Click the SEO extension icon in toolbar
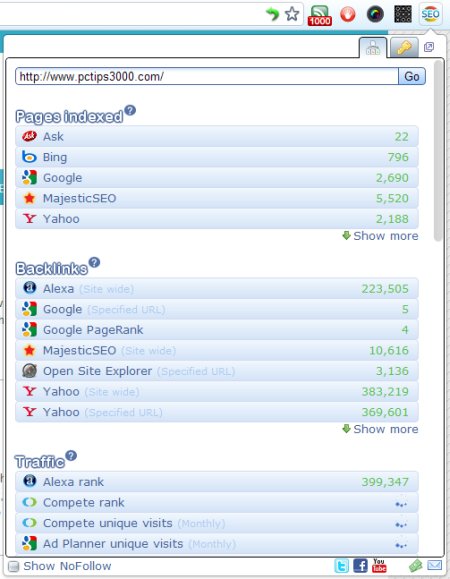The height and width of the screenshot is (579, 450). 430,15
